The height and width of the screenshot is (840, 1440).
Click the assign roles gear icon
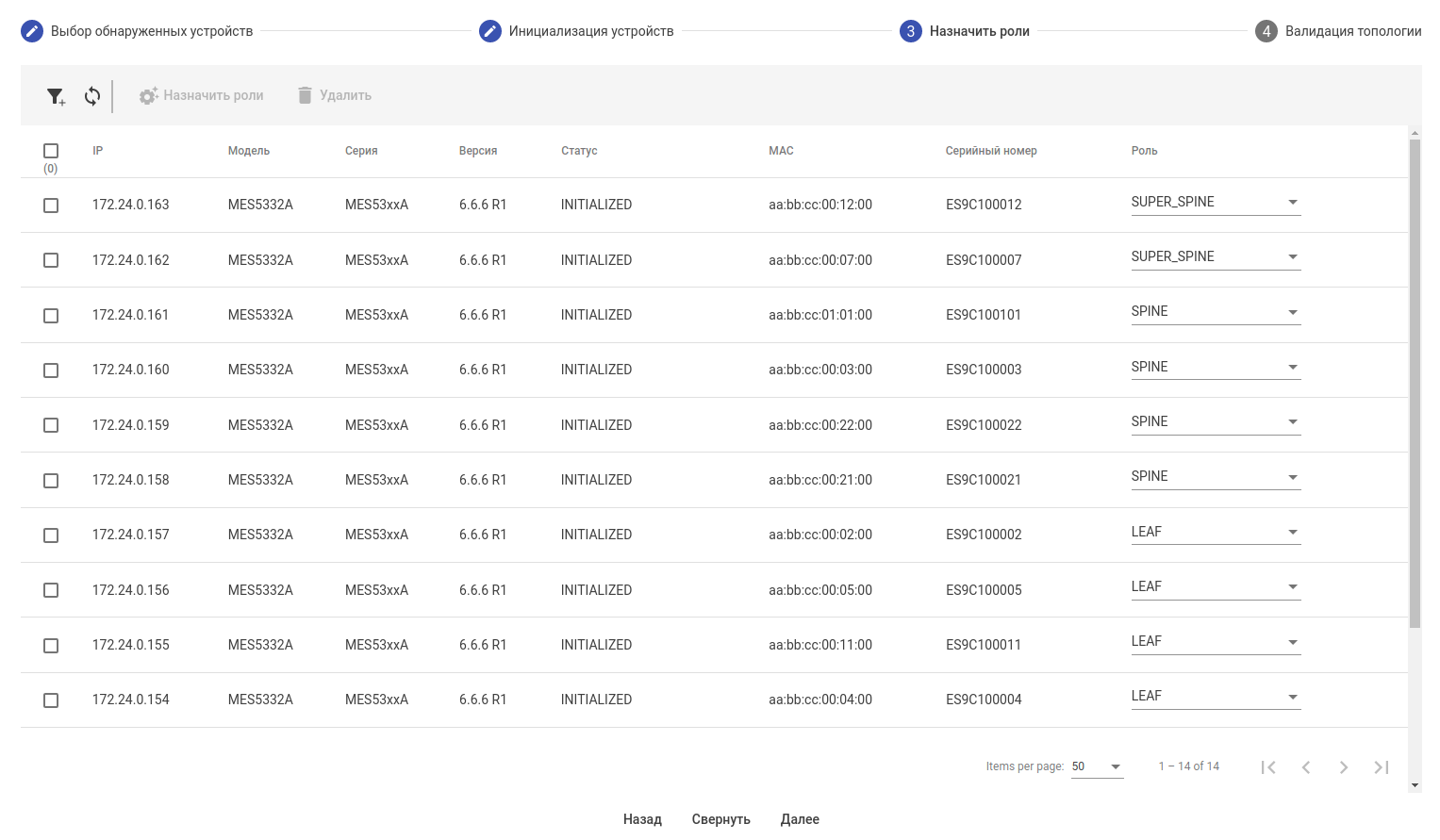(148, 96)
